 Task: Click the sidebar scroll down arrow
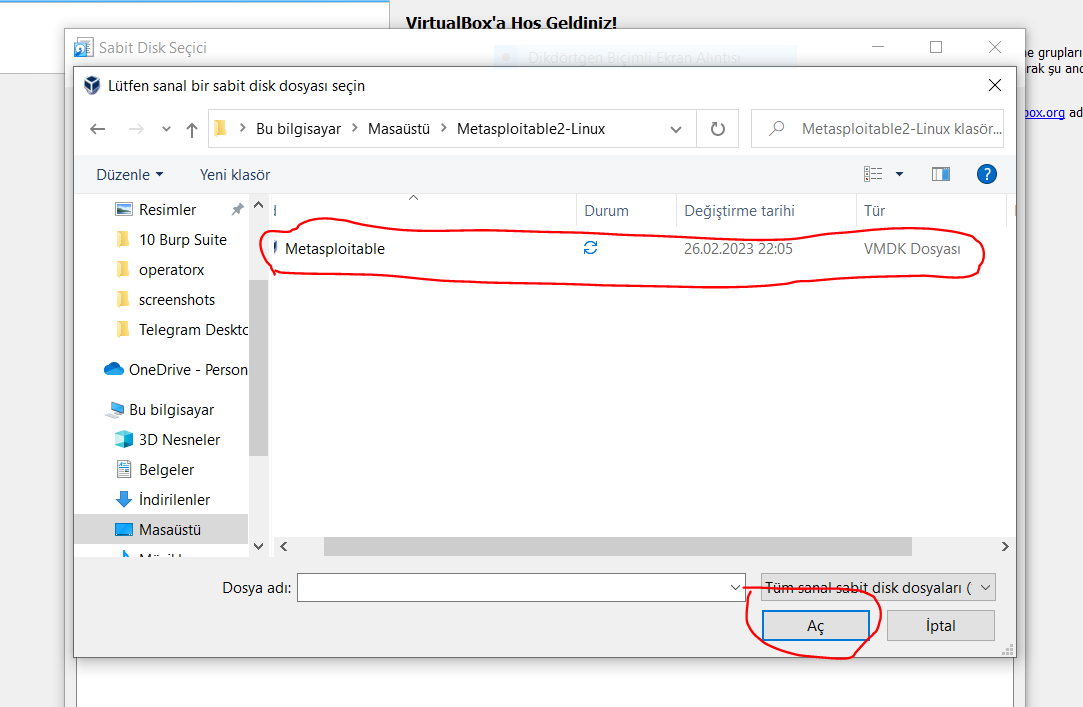[258, 546]
